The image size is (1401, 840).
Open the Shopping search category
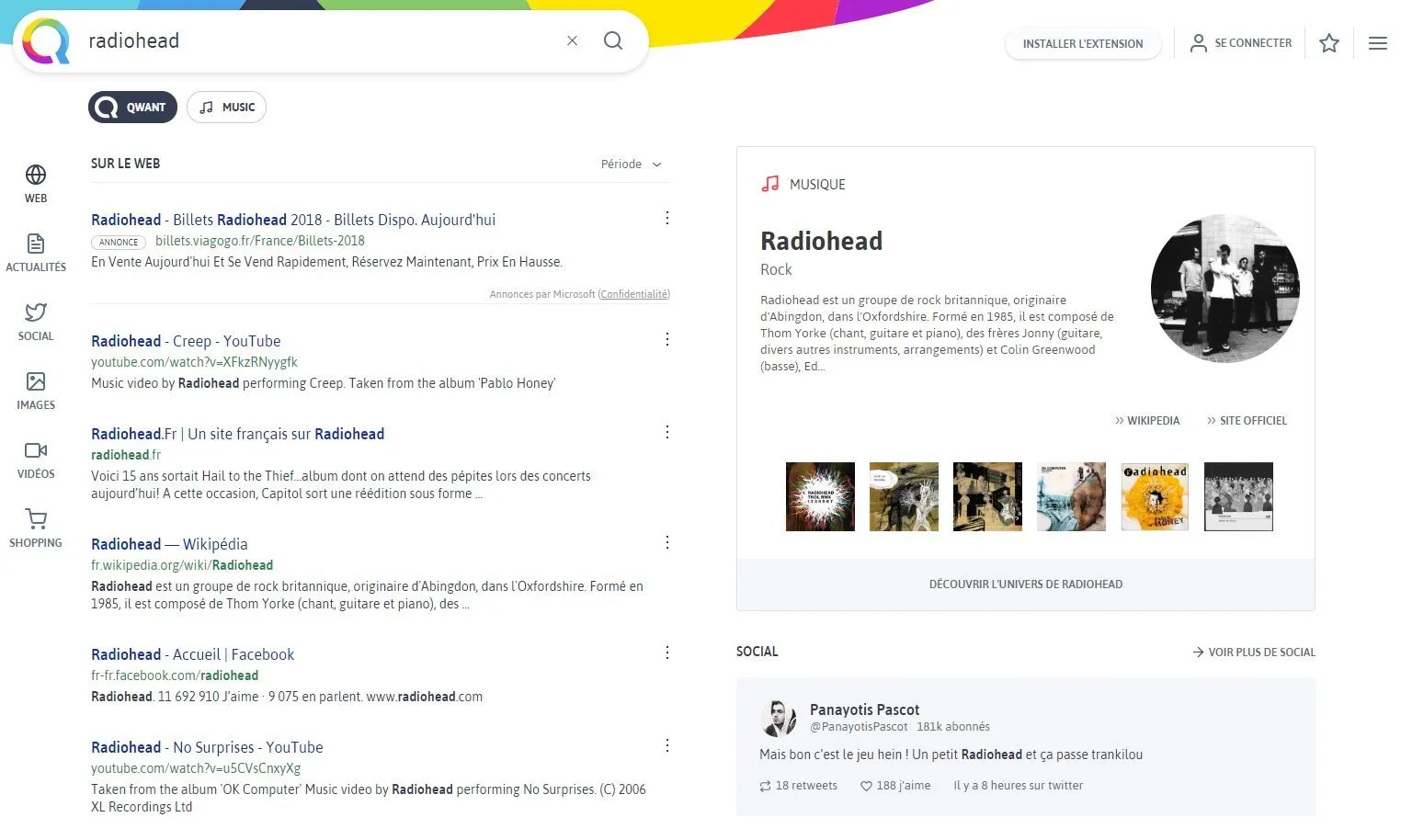35,527
